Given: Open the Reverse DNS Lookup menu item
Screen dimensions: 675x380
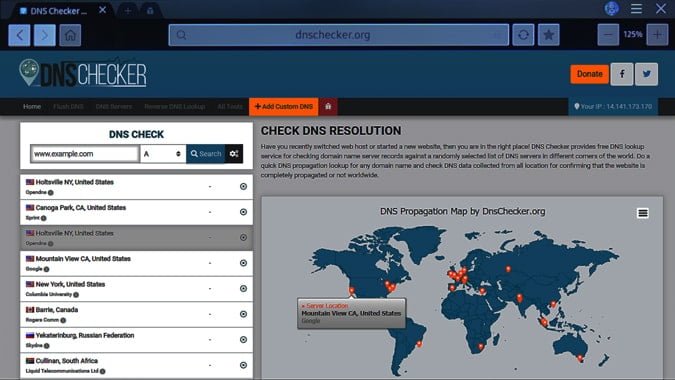Looking at the screenshot, I should click(x=174, y=106).
